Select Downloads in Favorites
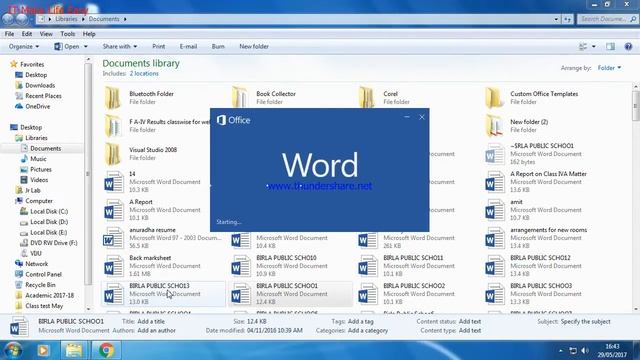The width and height of the screenshot is (640, 360). coord(40,85)
